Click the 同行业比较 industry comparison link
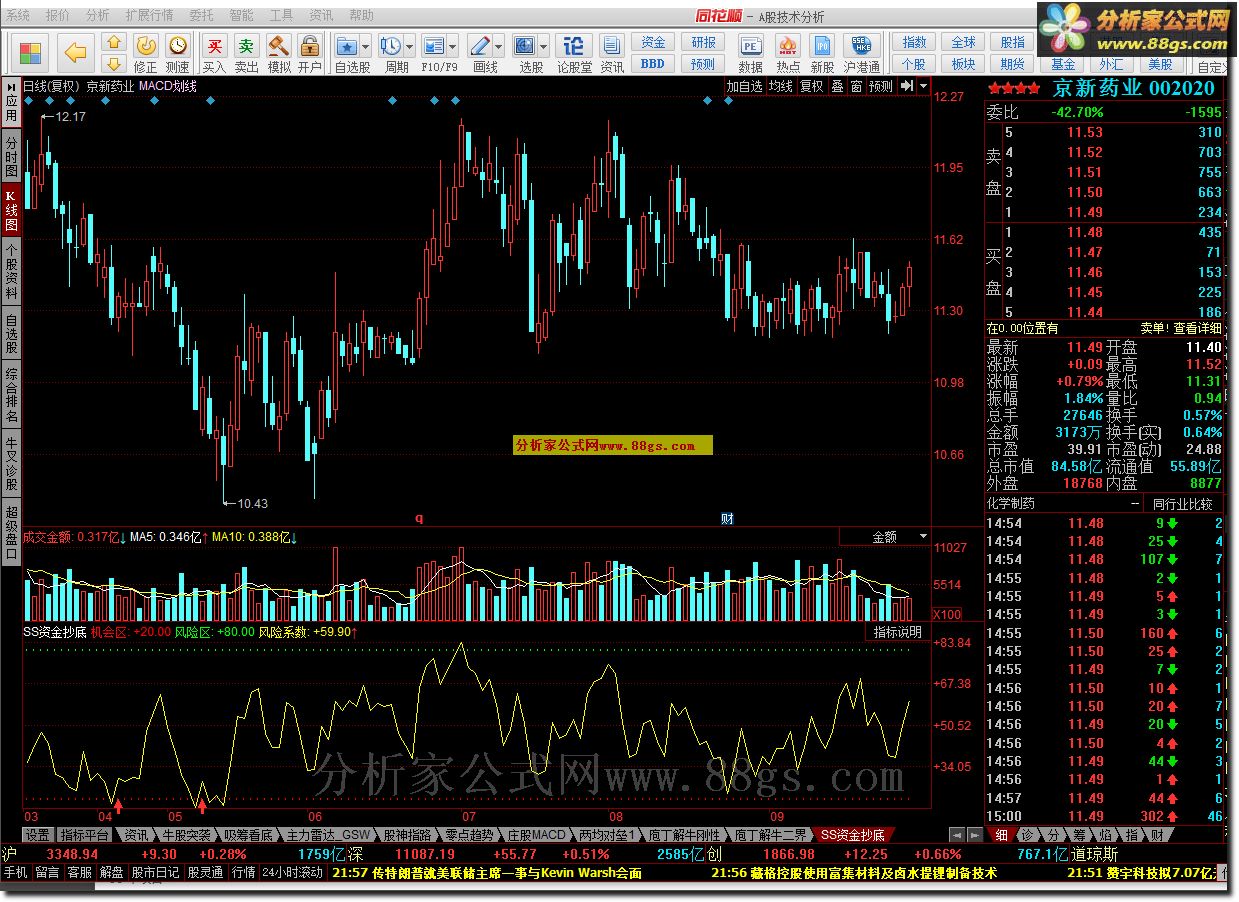1239x902 pixels. pyautogui.click(x=1183, y=504)
